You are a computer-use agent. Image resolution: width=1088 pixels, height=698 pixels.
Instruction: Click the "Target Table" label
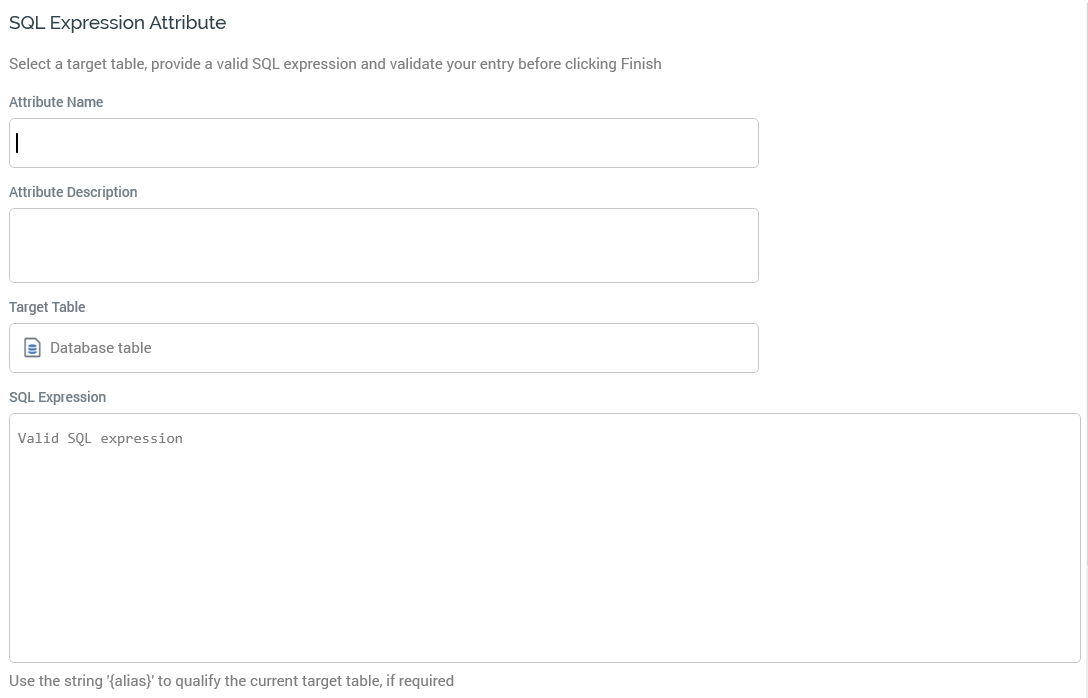(47, 307)
